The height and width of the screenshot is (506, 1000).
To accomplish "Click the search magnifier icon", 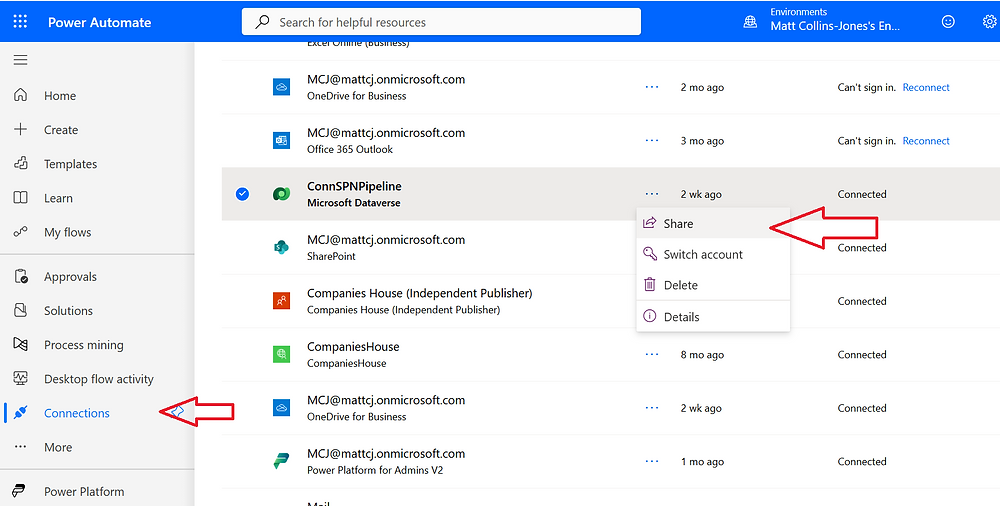I will pyautogui.click(x=261, y=22).
